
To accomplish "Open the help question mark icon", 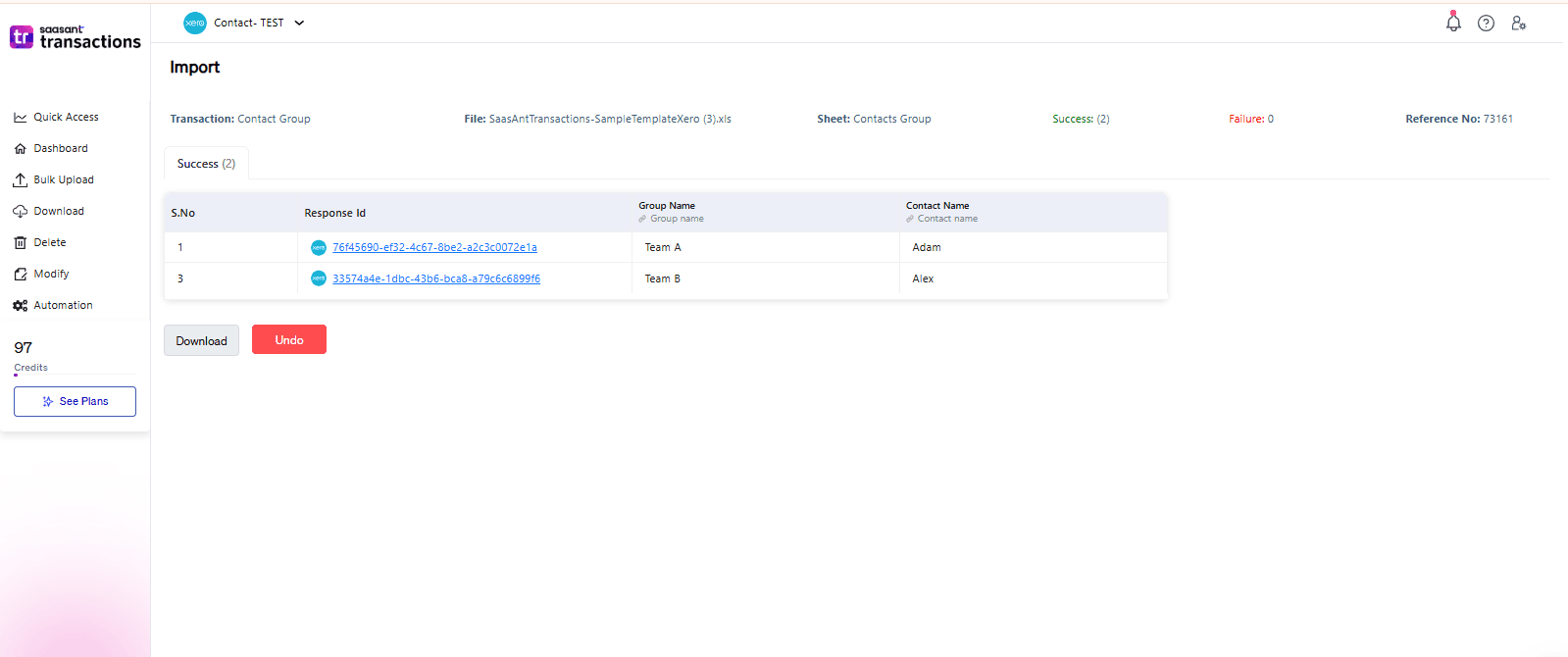I will (1486, 24).
